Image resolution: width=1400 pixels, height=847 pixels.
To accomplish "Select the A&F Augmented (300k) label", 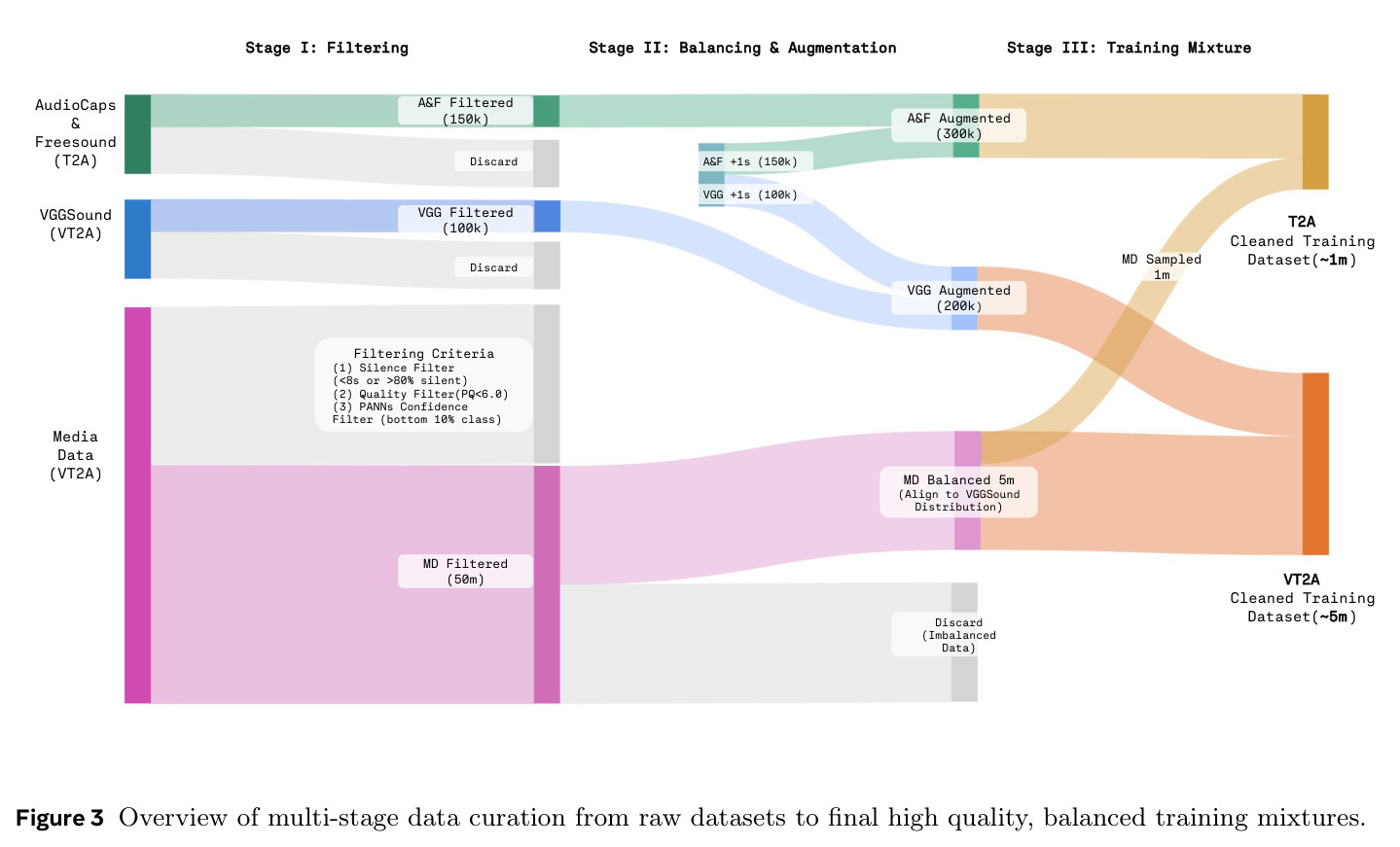I will 958,125.
